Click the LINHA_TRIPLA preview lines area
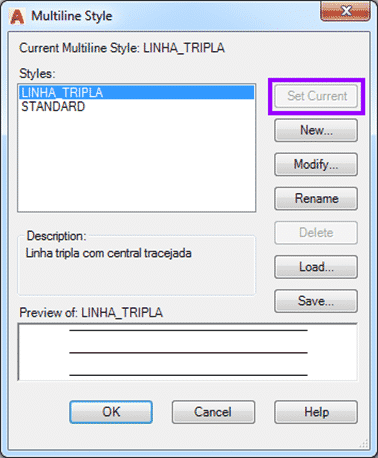This screenshot has height=458, width=378. tap(188, 352)
